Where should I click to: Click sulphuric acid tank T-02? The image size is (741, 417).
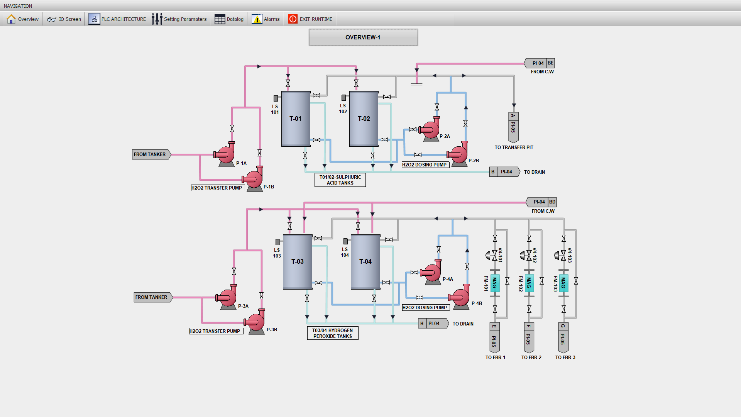361,119
